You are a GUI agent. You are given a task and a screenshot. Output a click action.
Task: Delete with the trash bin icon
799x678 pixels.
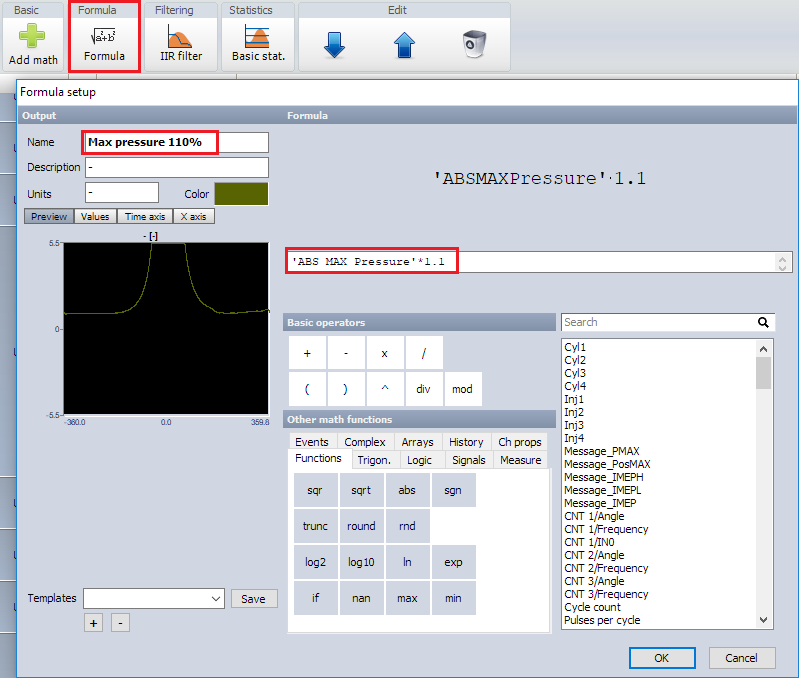tap(474, 44)
